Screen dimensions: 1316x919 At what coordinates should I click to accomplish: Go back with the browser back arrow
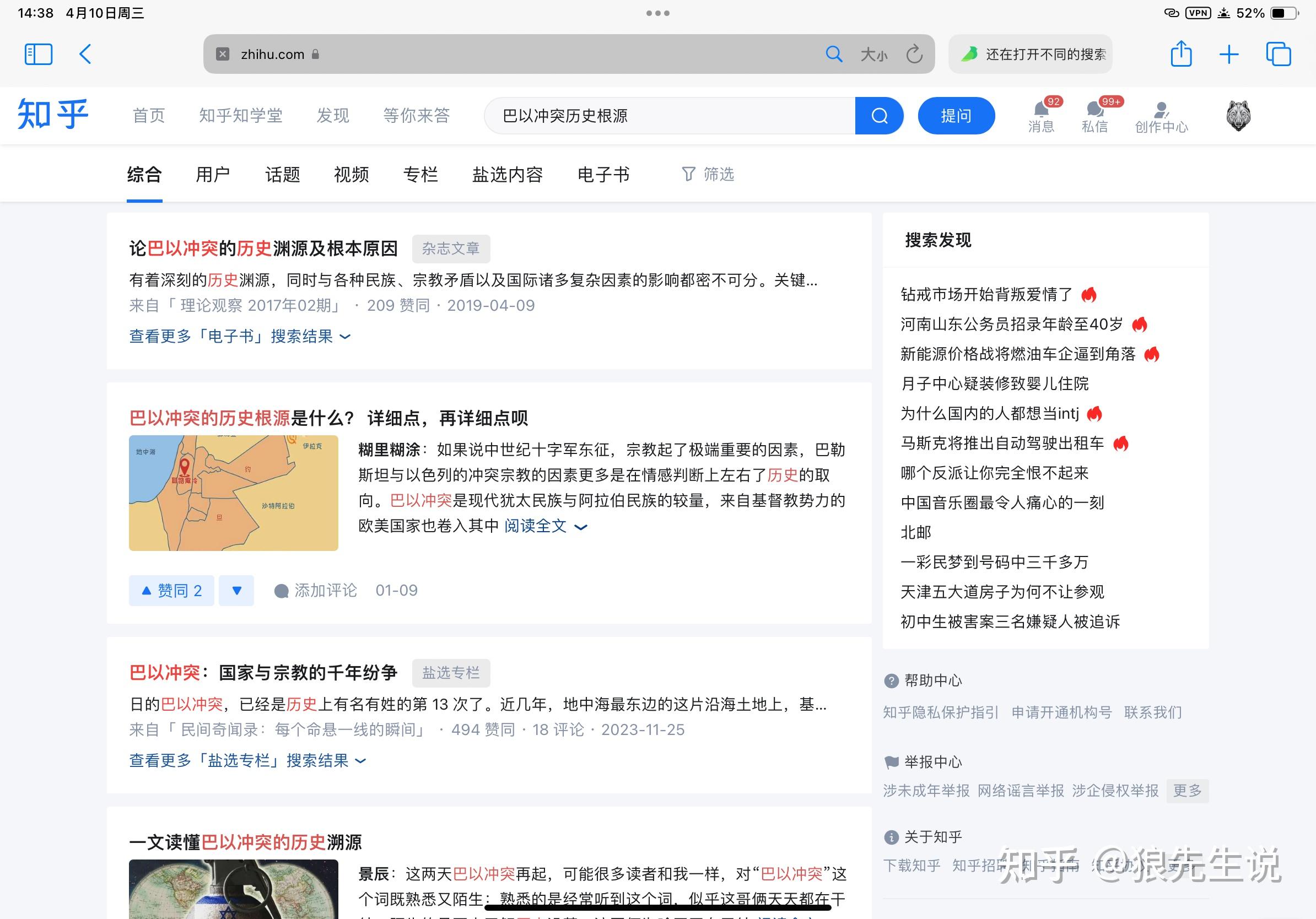click(x=85, y=55)
